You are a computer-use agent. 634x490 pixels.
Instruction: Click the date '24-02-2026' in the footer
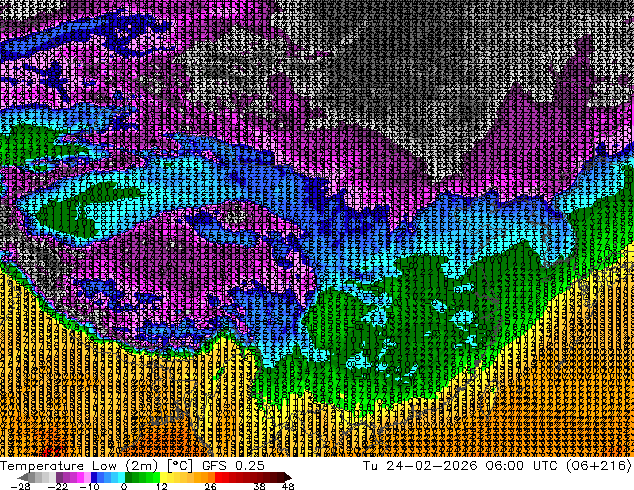coord(431,466)
